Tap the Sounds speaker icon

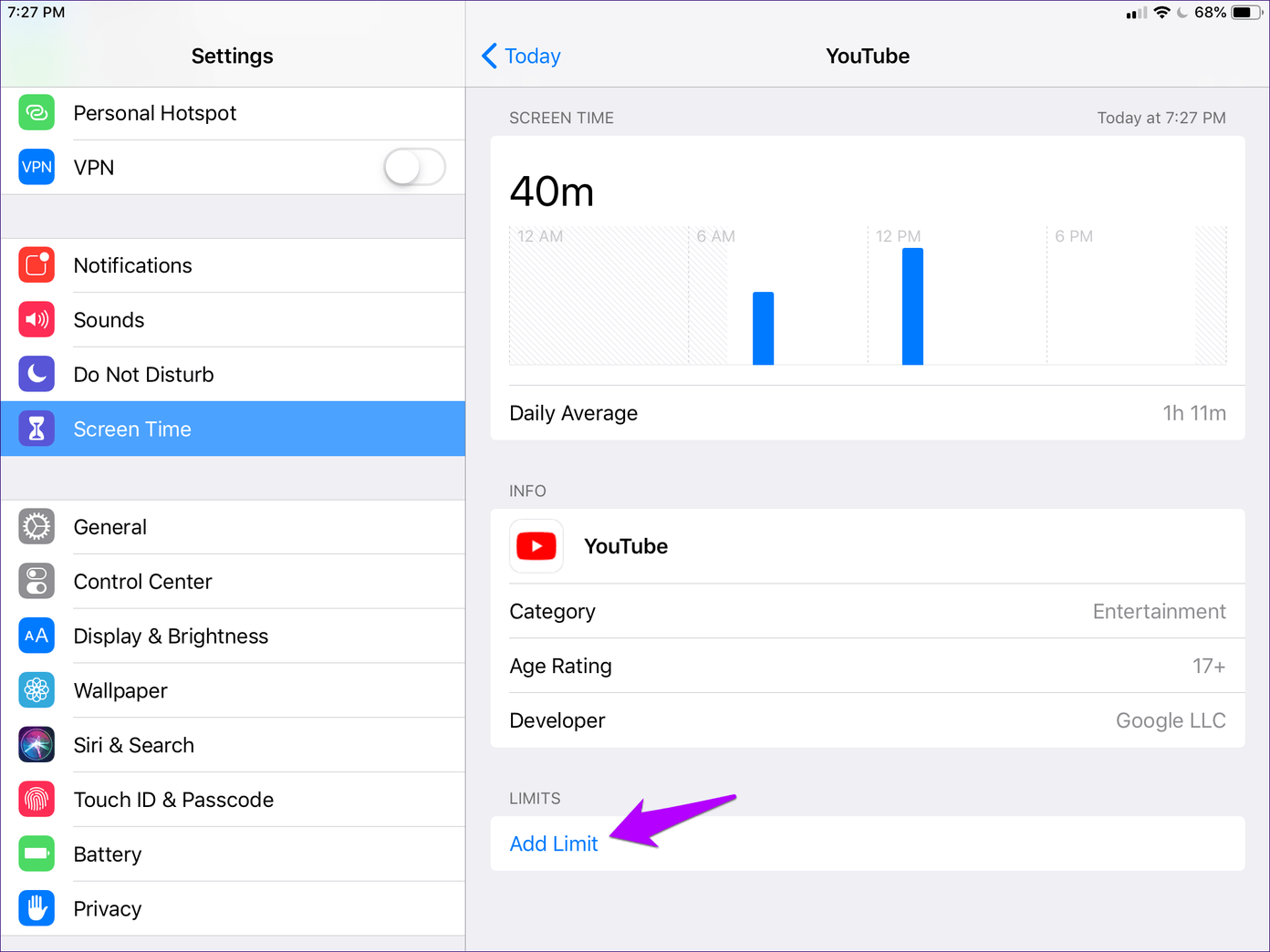coord(36,320)
